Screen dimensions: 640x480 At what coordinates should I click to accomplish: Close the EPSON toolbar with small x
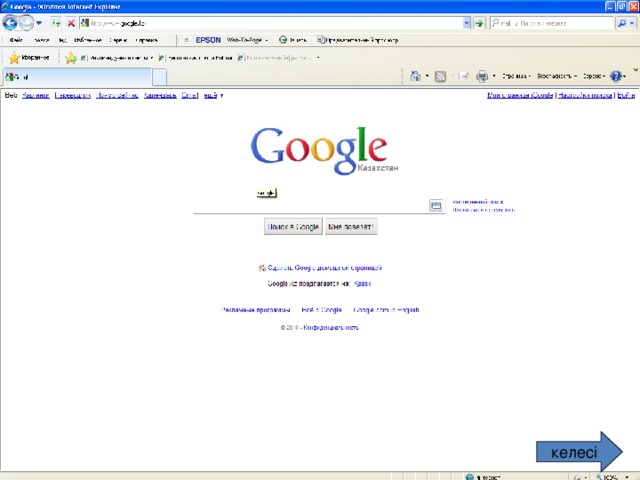(x=186, y=40)
